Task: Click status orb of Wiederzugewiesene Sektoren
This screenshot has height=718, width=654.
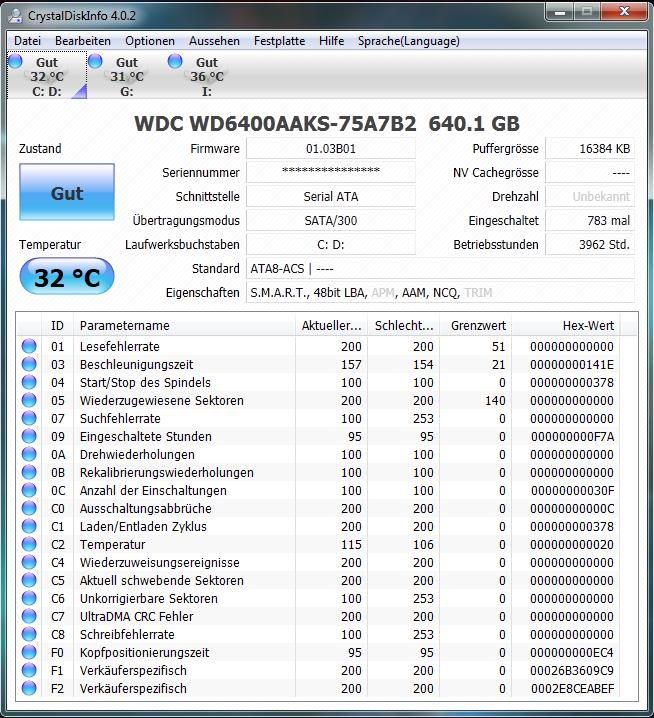Action: (x=29, y=400)
